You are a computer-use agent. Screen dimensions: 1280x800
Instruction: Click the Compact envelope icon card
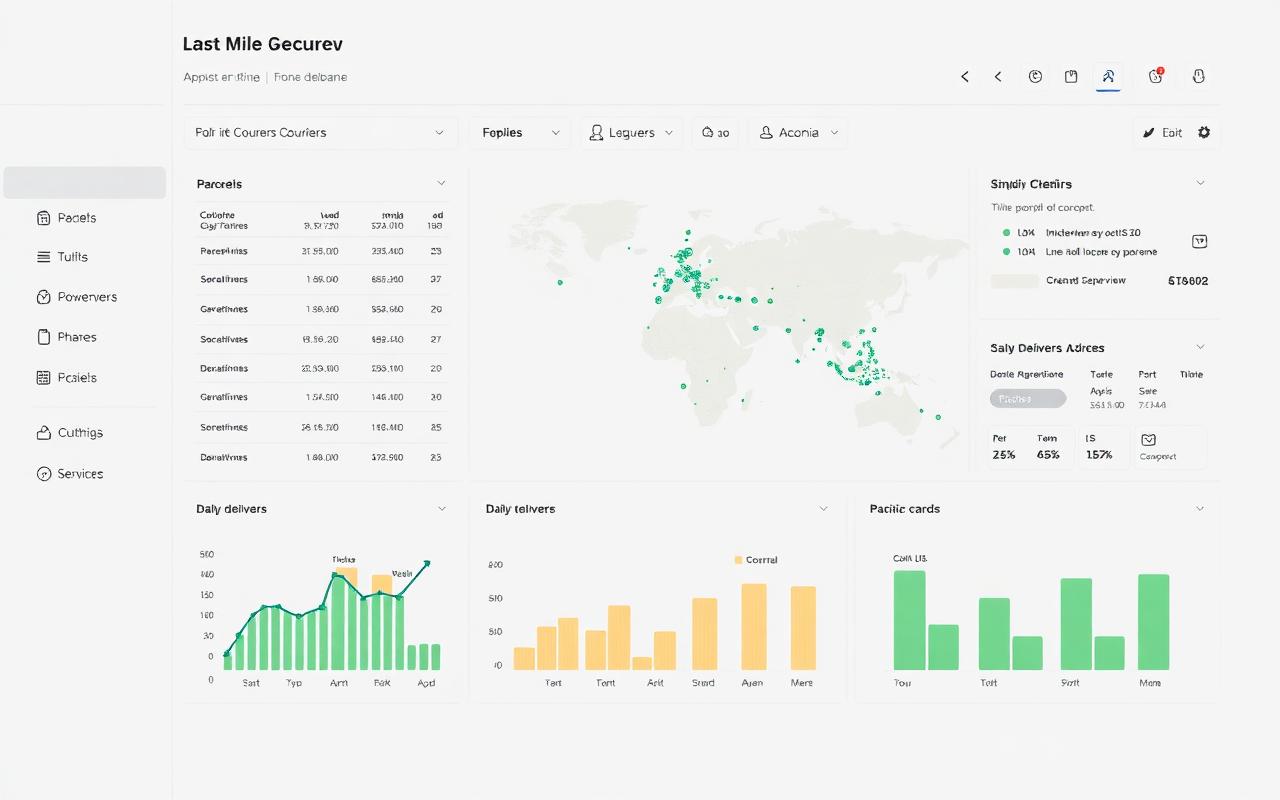[x=1169, y=447]
